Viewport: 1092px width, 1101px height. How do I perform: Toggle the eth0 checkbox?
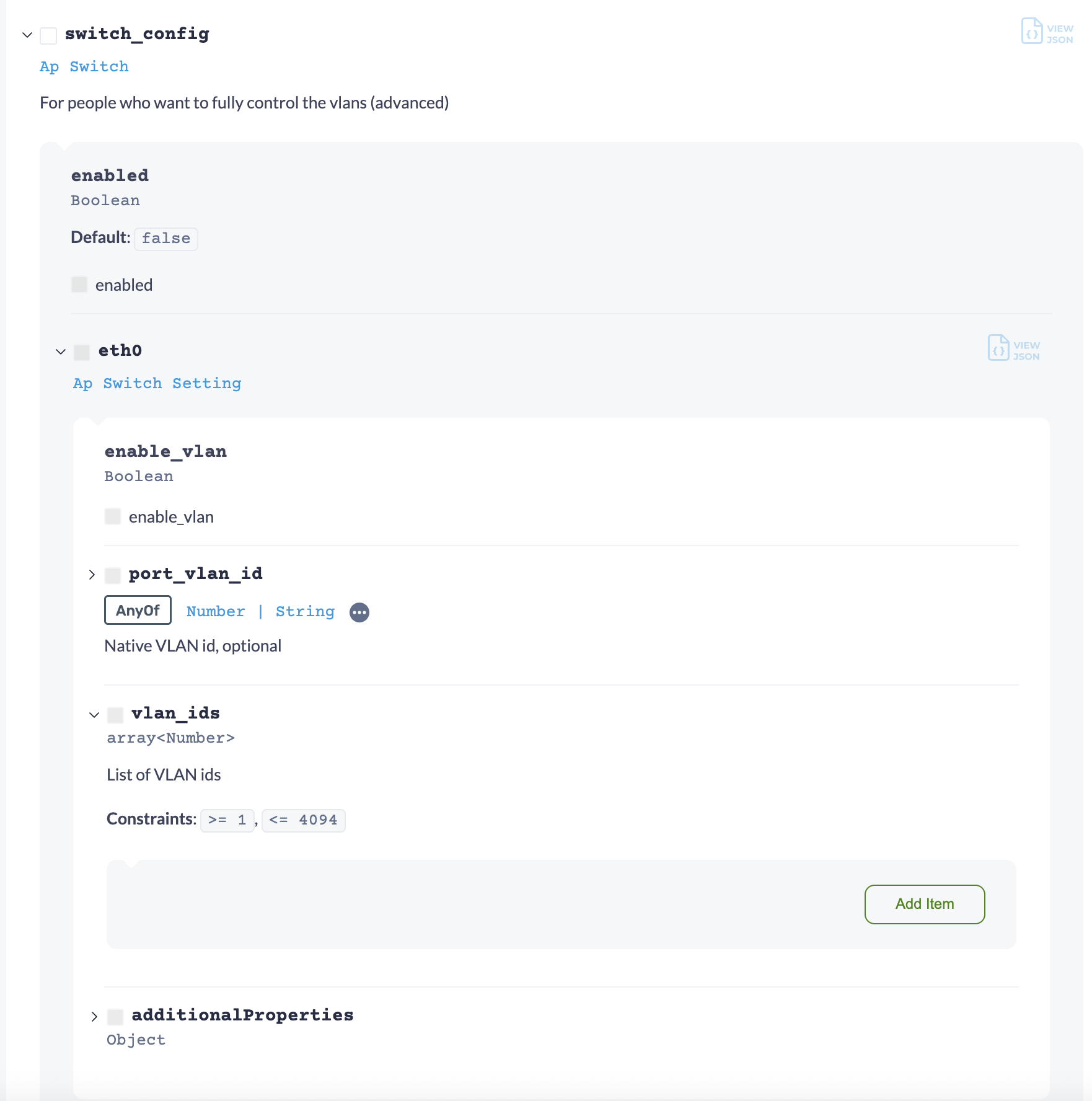click(x=82, y=352)
